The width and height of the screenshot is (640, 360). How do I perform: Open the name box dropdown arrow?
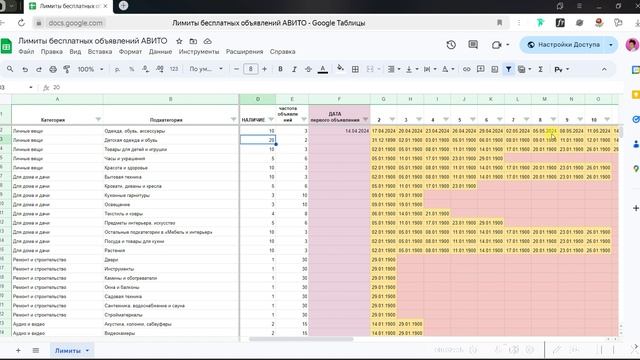[31, 87]
